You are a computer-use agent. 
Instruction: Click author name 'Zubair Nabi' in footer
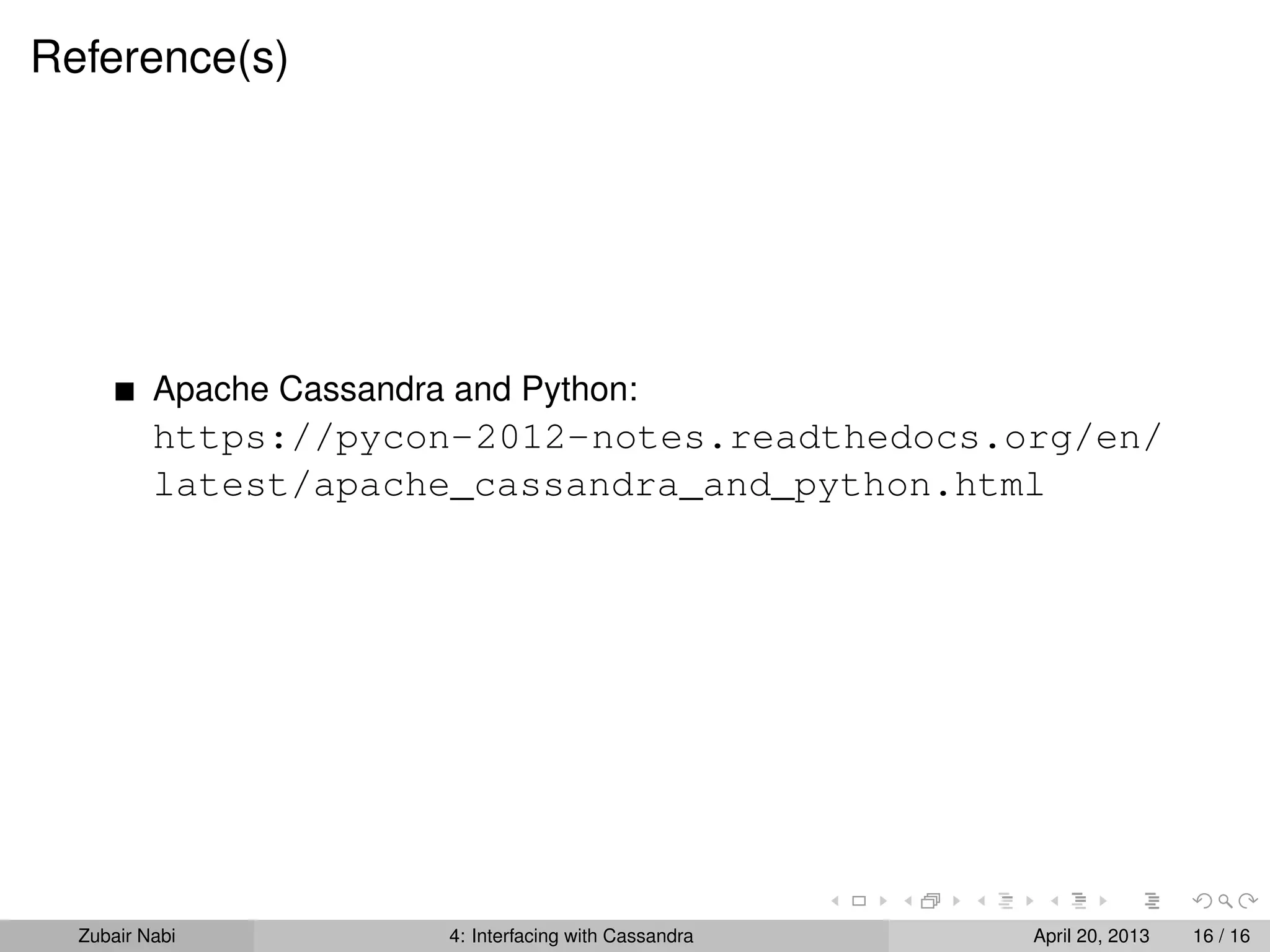coord(127,936)
